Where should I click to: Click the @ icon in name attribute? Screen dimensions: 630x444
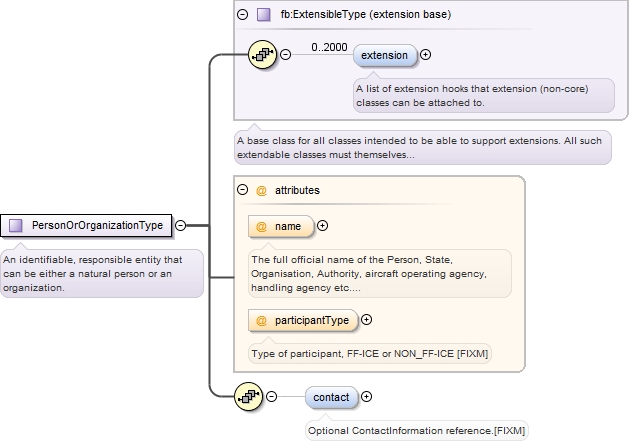pyautogui.click(x=262, y=226)
